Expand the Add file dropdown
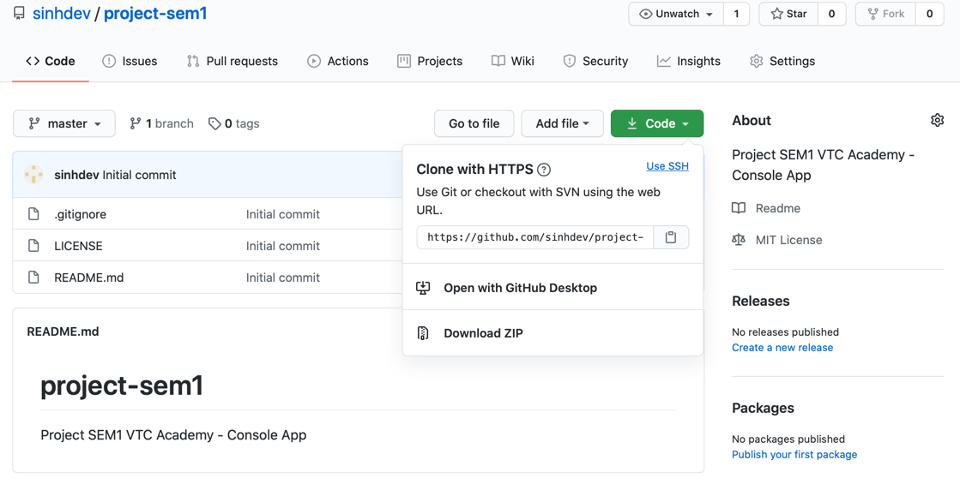 click(562, 124)
